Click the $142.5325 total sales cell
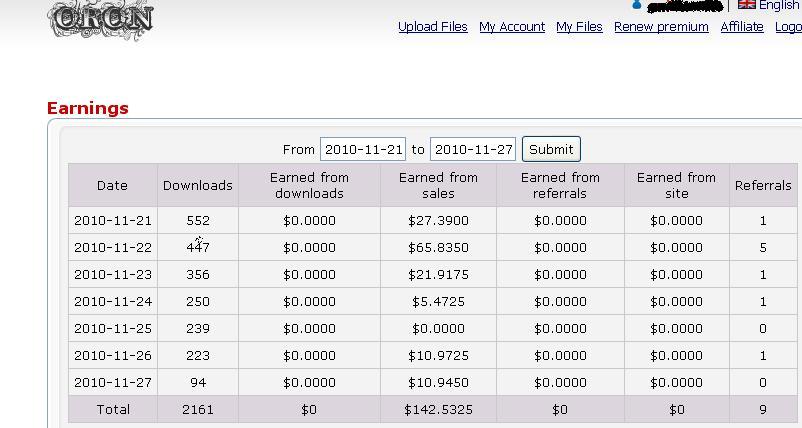 coord(438,409)
